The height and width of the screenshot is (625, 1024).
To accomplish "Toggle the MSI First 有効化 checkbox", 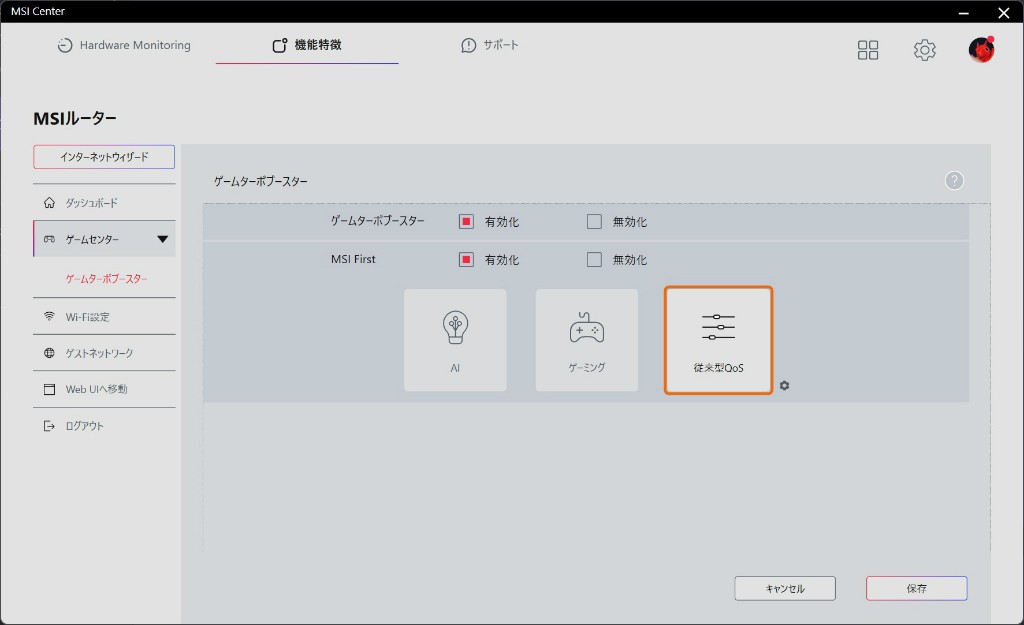I will point(466,260).
